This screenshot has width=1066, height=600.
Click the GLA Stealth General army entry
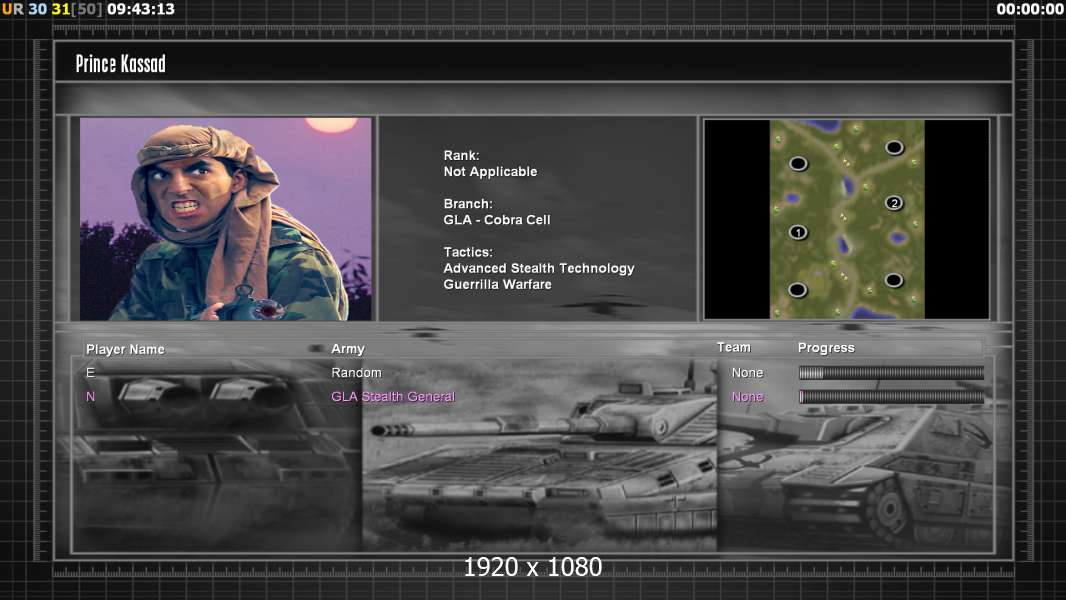tap(393, 396)
